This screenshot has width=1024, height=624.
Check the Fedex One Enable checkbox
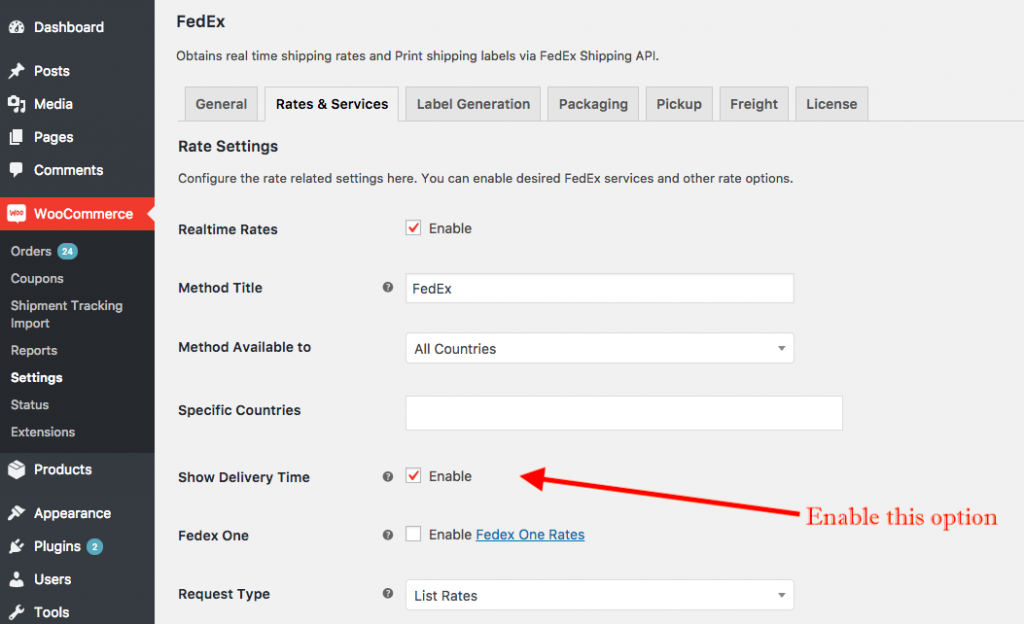click(x=413, y=534)
